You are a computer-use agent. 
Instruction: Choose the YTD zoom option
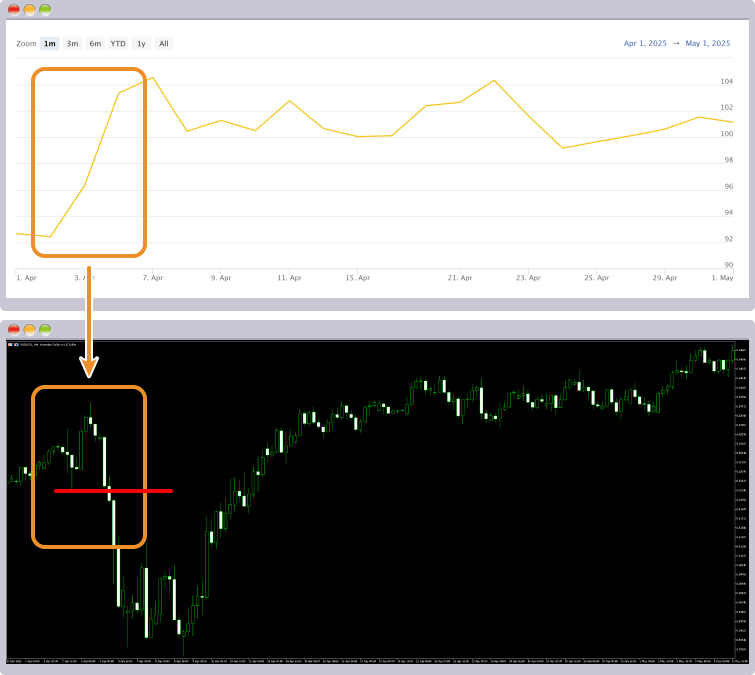[118, 44]
